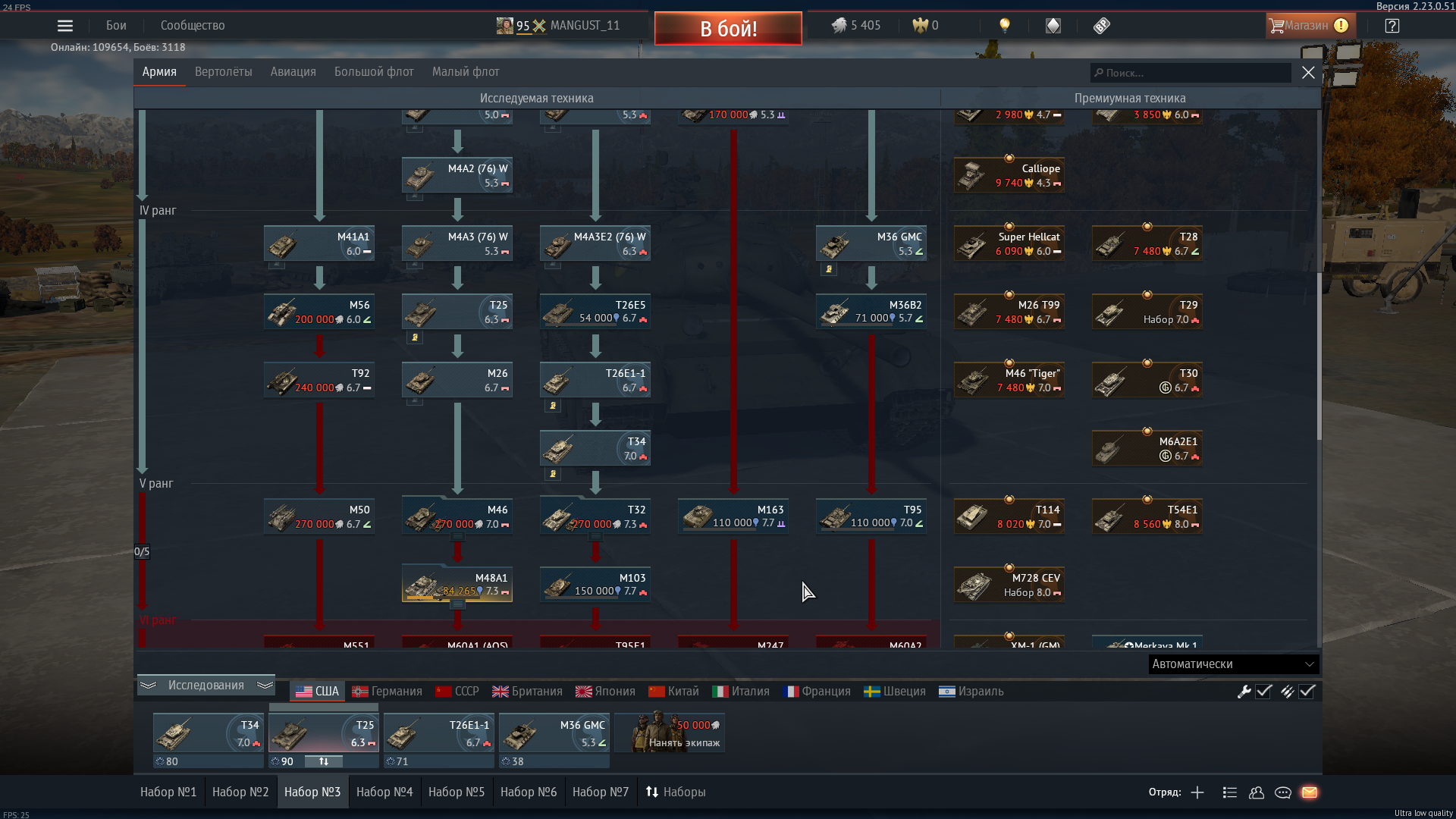Screen dimensions: 1456x819
Task: Select the T95 tank destroyer
Action: click(871, 516)
